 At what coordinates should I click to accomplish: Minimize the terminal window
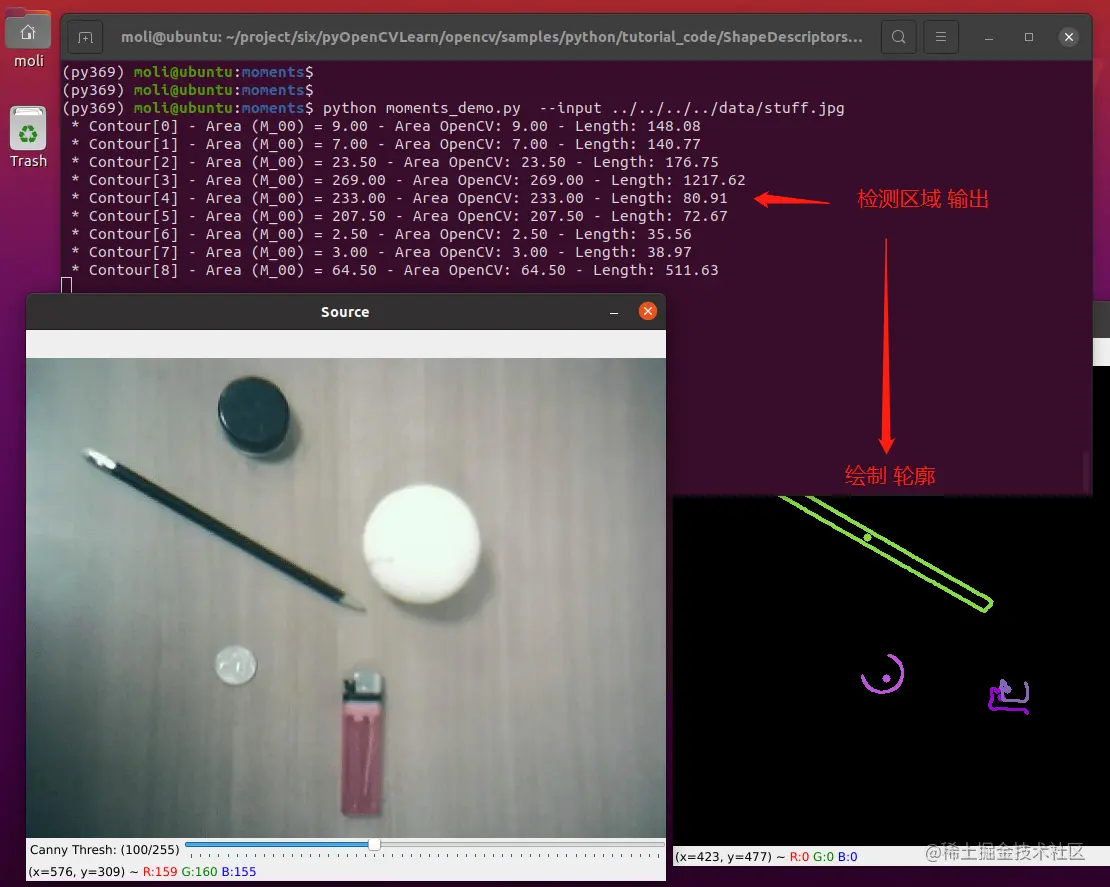coord(989,38)
